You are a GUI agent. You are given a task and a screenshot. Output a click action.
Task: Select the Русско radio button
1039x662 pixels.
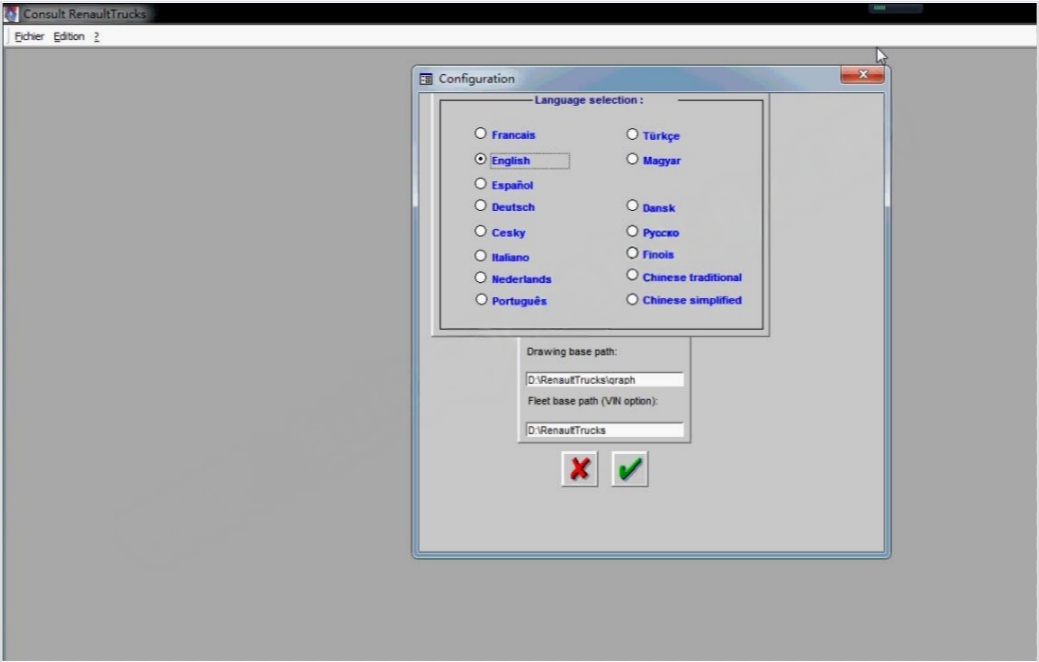pyautogui.click(x=632, y=231)
